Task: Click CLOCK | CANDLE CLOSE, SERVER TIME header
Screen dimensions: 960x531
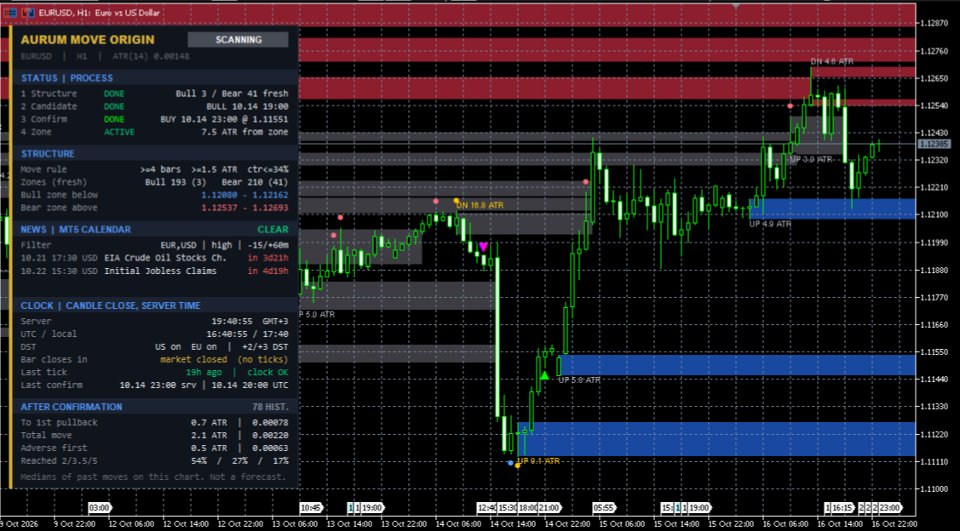Action: [111, 306]
